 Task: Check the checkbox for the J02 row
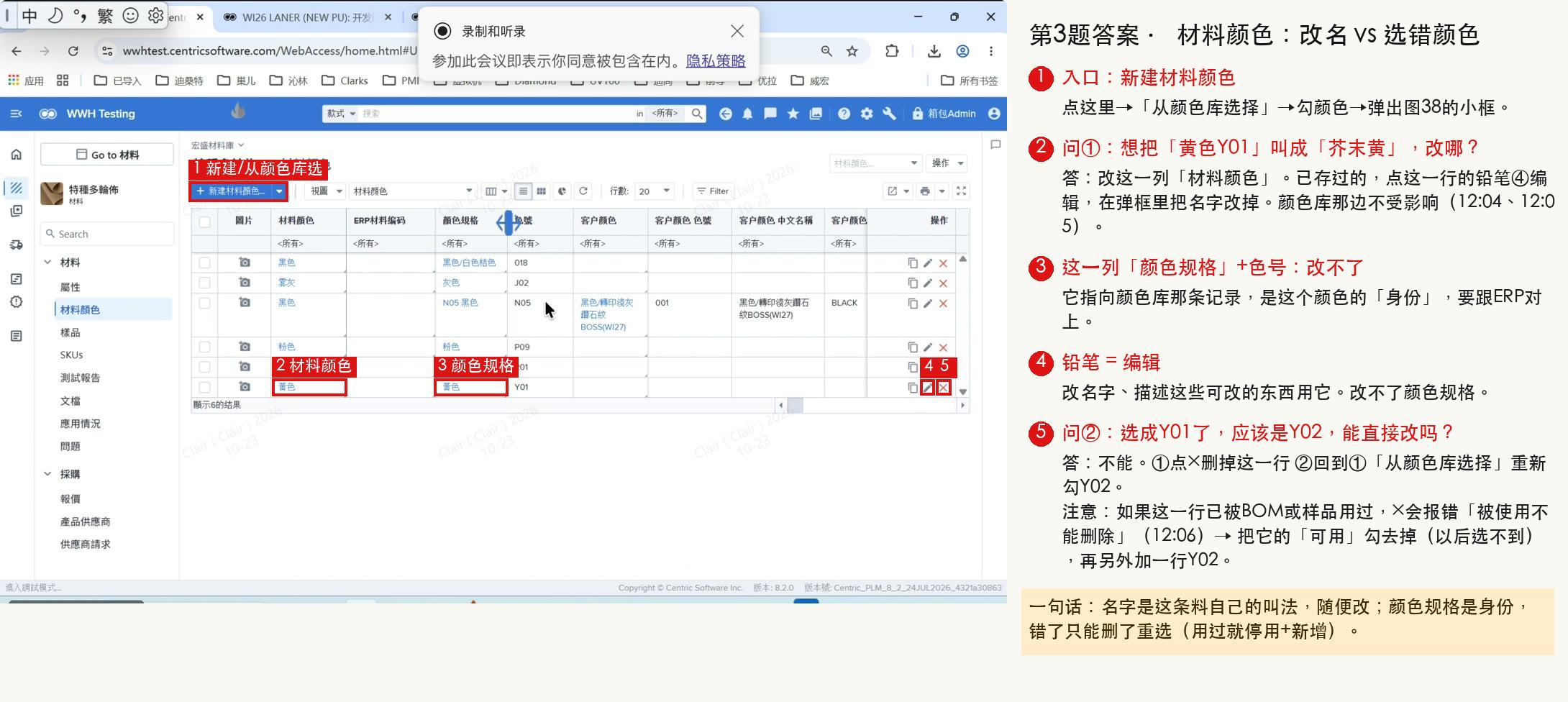(x=205, y=283)
